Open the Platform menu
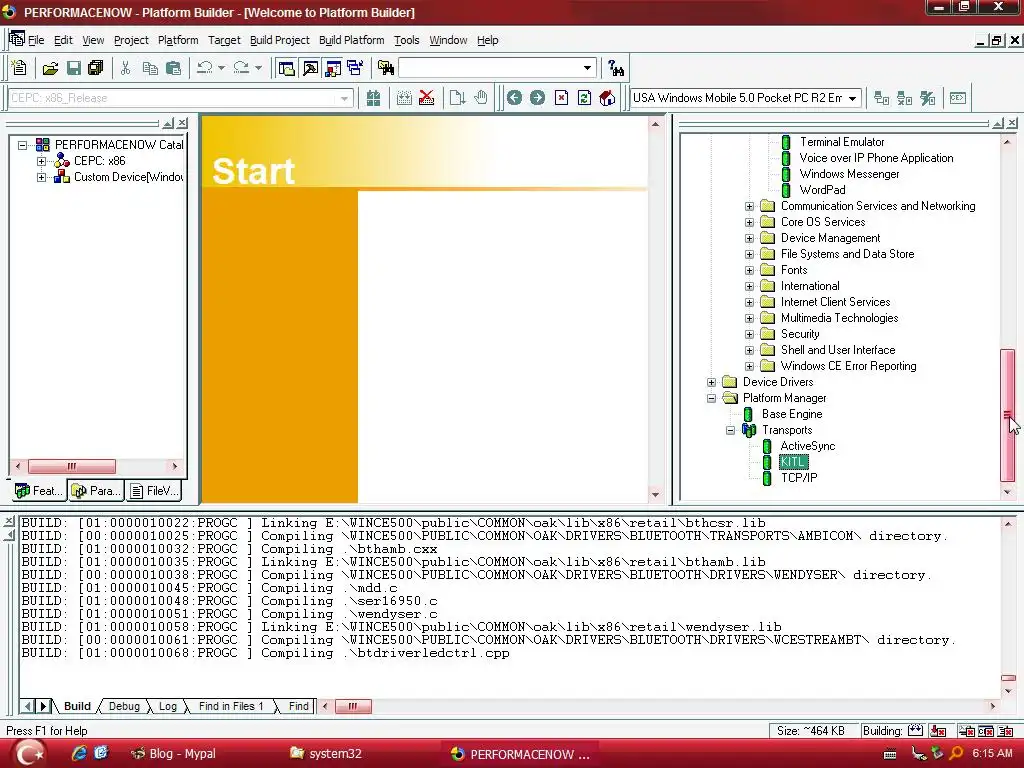Viewport: 1024px width, 768px height. [178, 40]
